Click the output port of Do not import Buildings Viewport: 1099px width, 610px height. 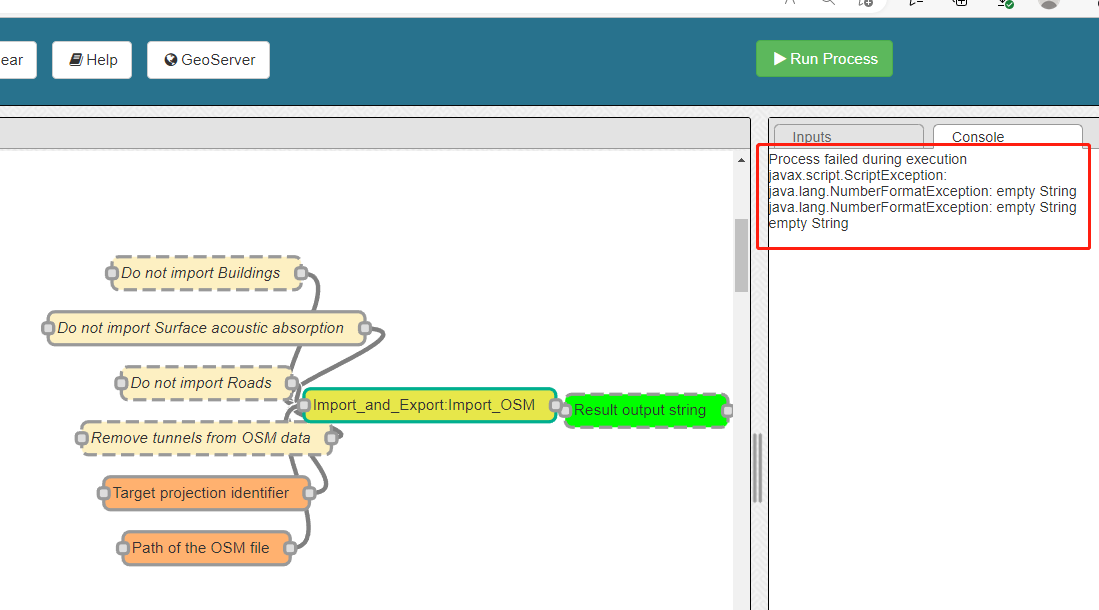click(x=301, y=273)
